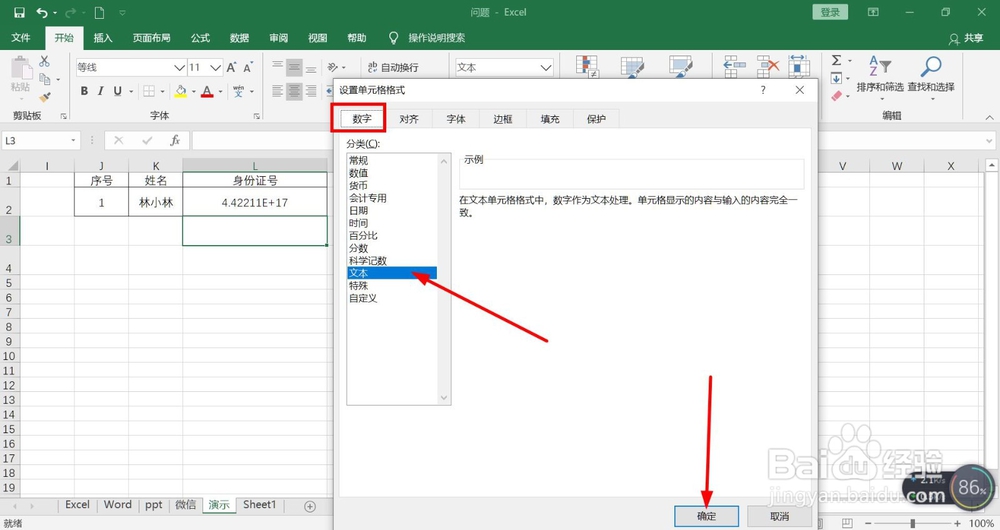1000x530 pixels.
Task: Click the Conditional Formatting icon
Action: [587, 66]
